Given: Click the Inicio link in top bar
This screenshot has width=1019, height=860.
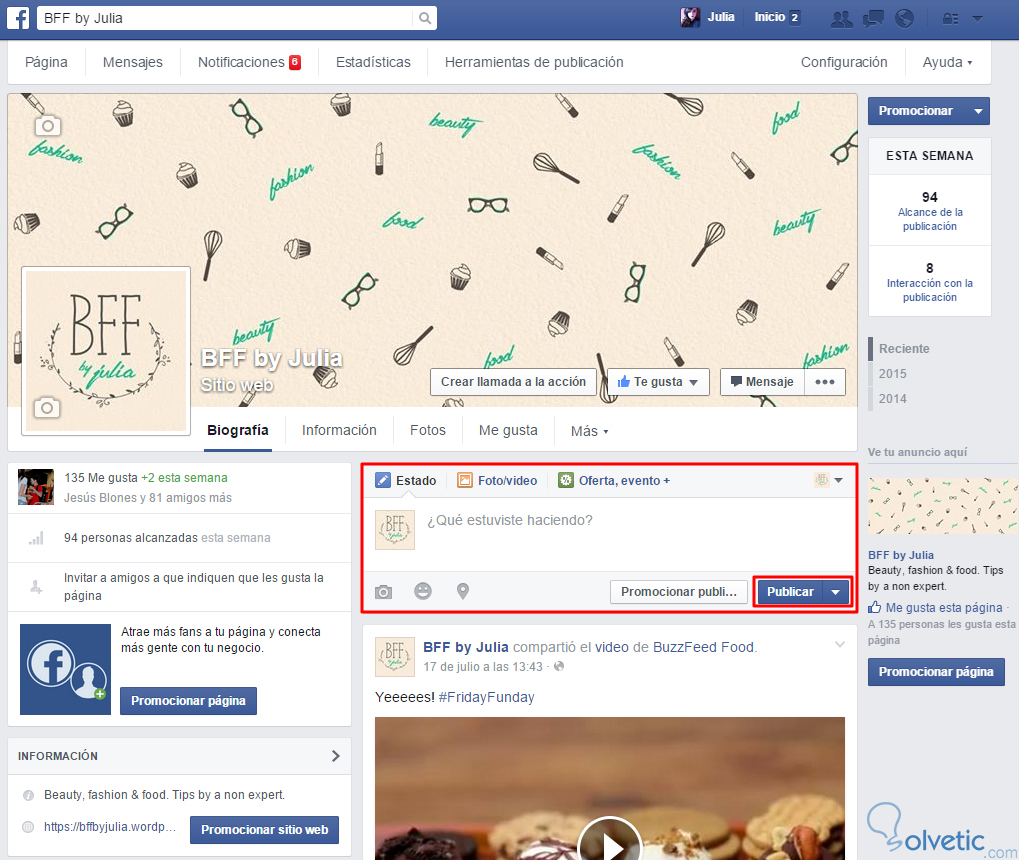Looking at the screenshot, I should coord(769,17).
